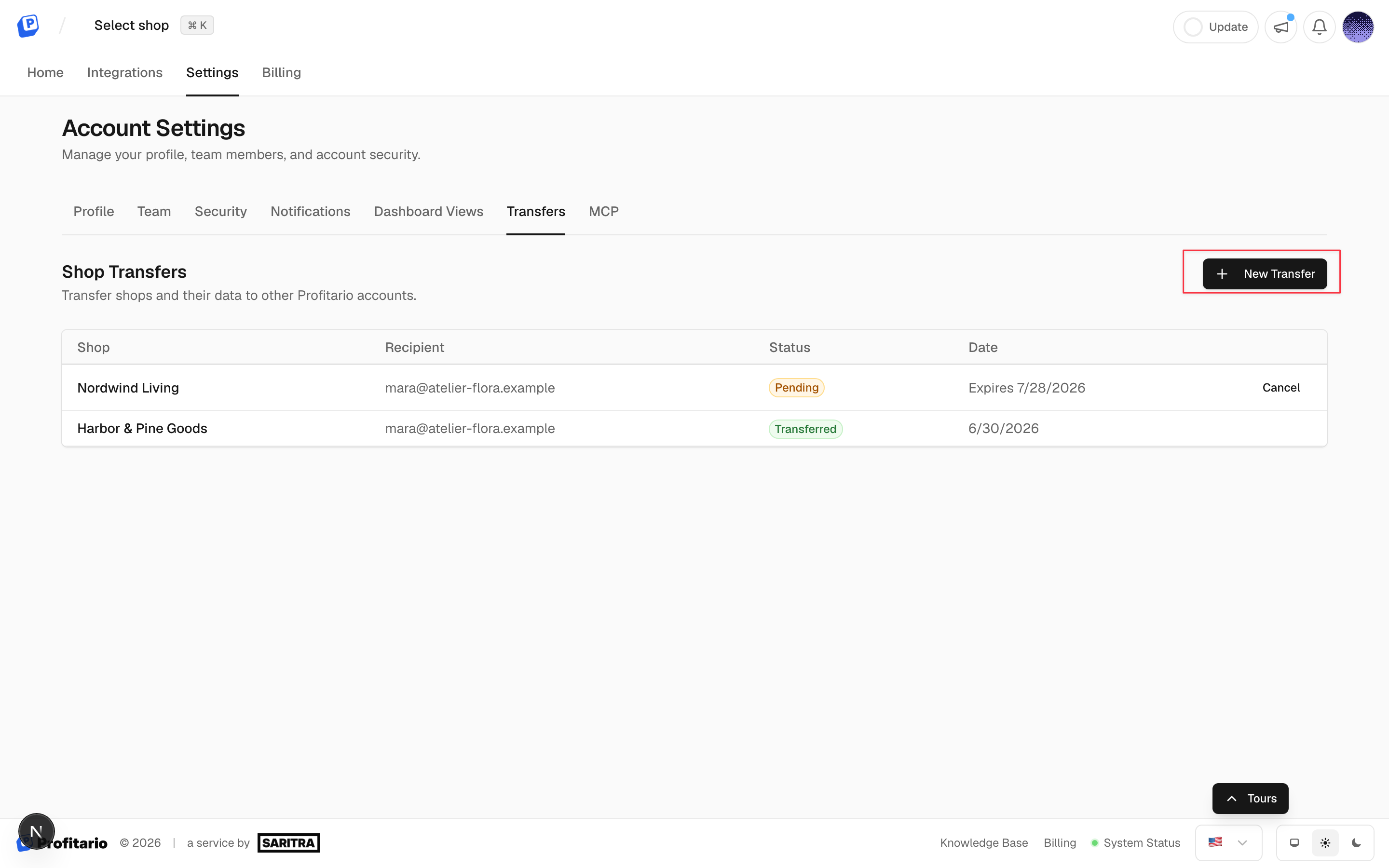This screenshot has width=1389, height=868.
Task: Click the Nordwind Living shop name
Action: click(x=128, y=388)
